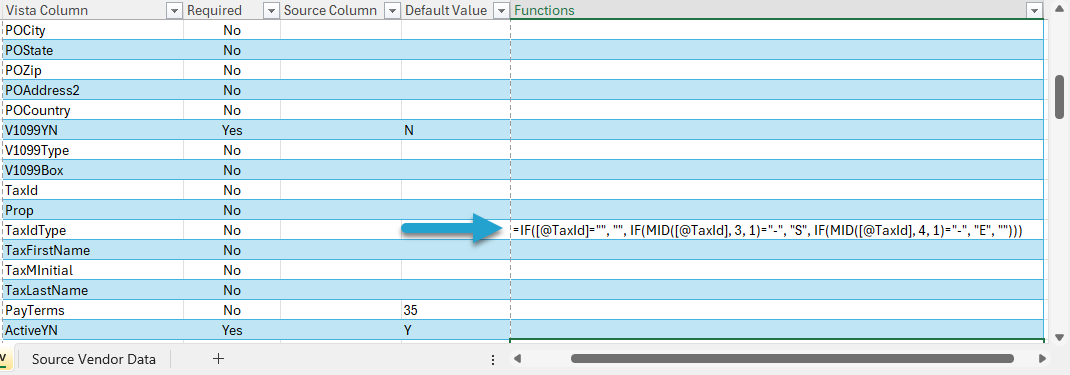Select the Prop cell
The height and width of the screenshot is (375, 1070).
[92, 210]
